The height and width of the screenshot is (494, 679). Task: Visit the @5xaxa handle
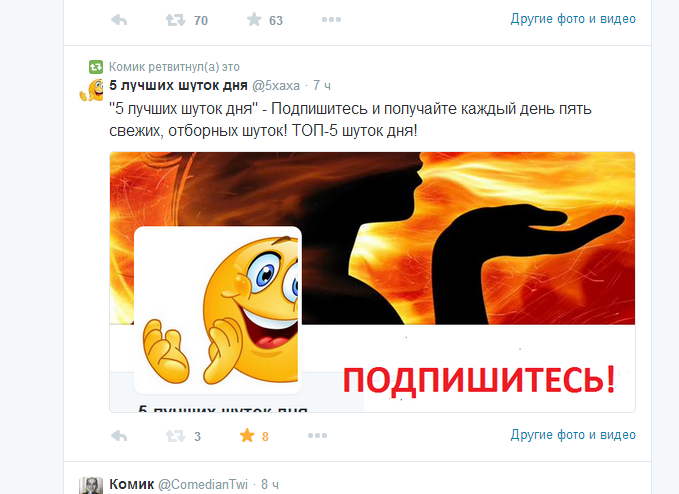coord(276,86)
